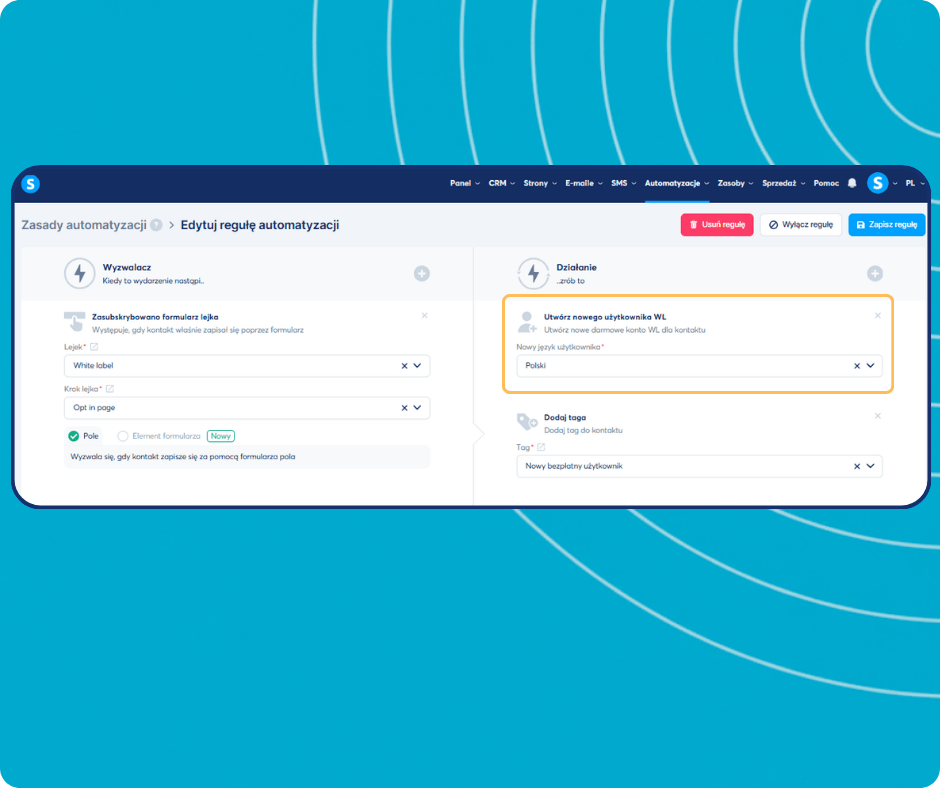Screen dimensions: 940x788
Task: Open the external link icon beside Krok lejka label
Action: (110, 389)
